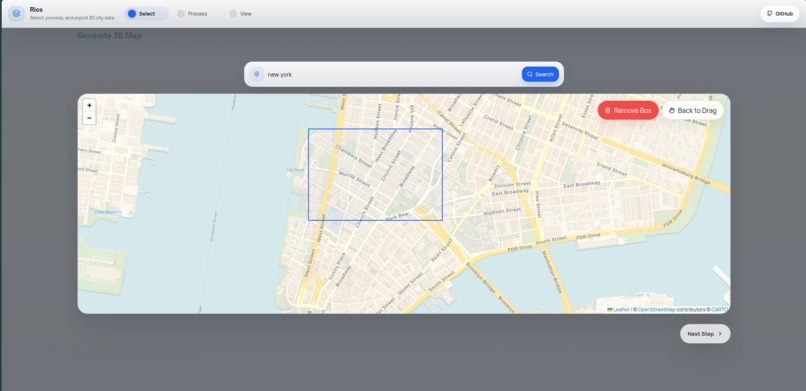Zoom out the map with minus button
This screenshot has width=806, height=391.
pyautogui.click(x=89, y=118)
